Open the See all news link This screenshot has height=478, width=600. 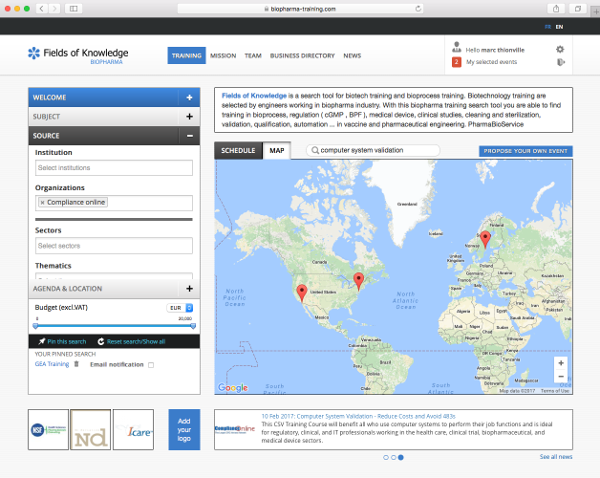pos(556,457)
